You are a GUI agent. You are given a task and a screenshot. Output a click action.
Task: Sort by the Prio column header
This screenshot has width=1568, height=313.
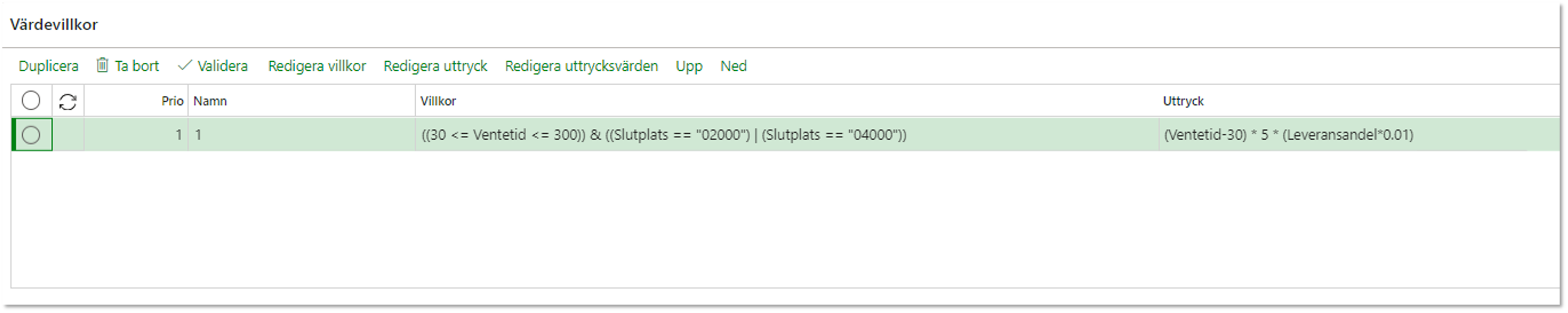(x=172, y=101)
